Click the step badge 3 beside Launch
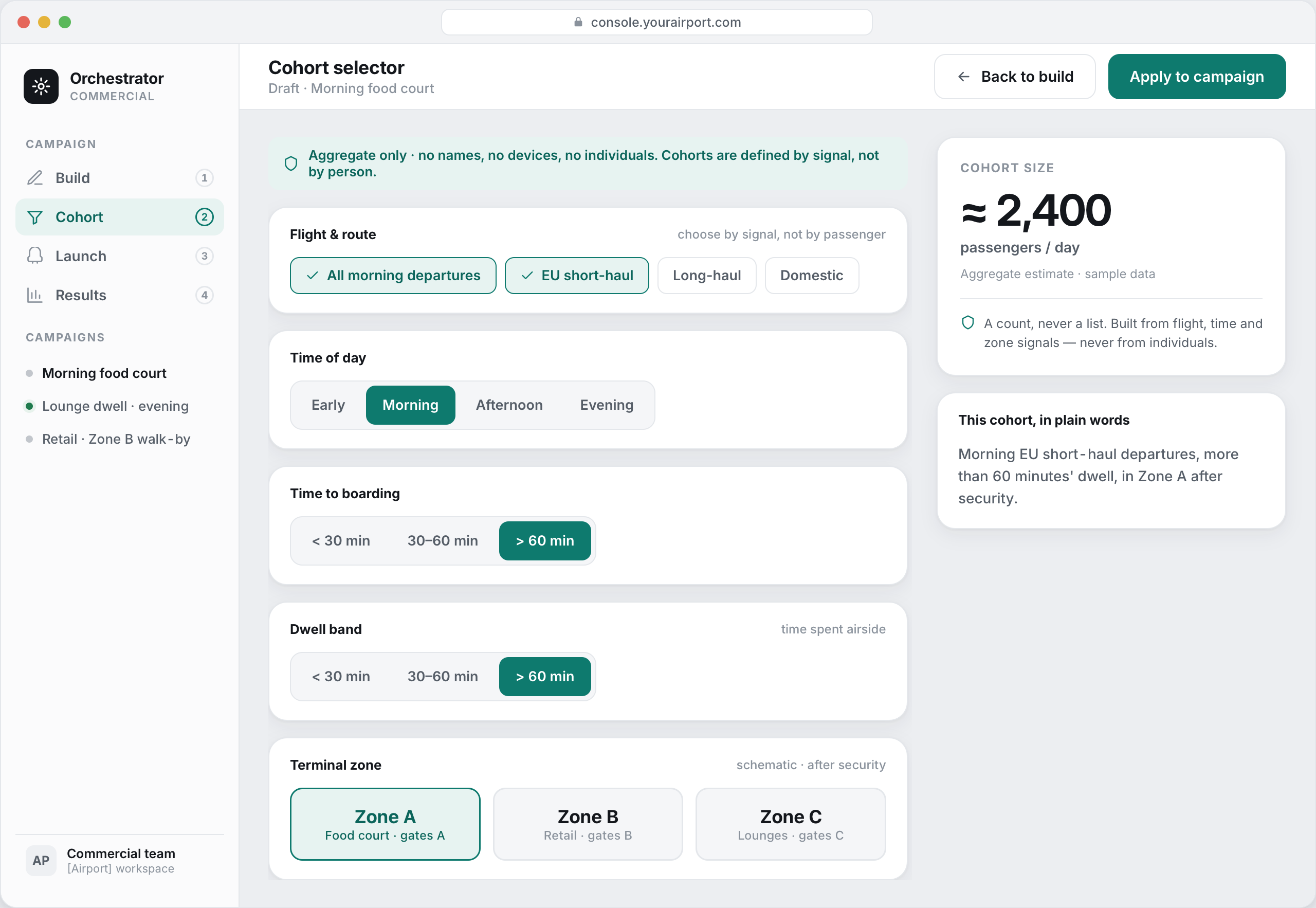The height and width of the screenshot is (908, 1316). point(204,256)
